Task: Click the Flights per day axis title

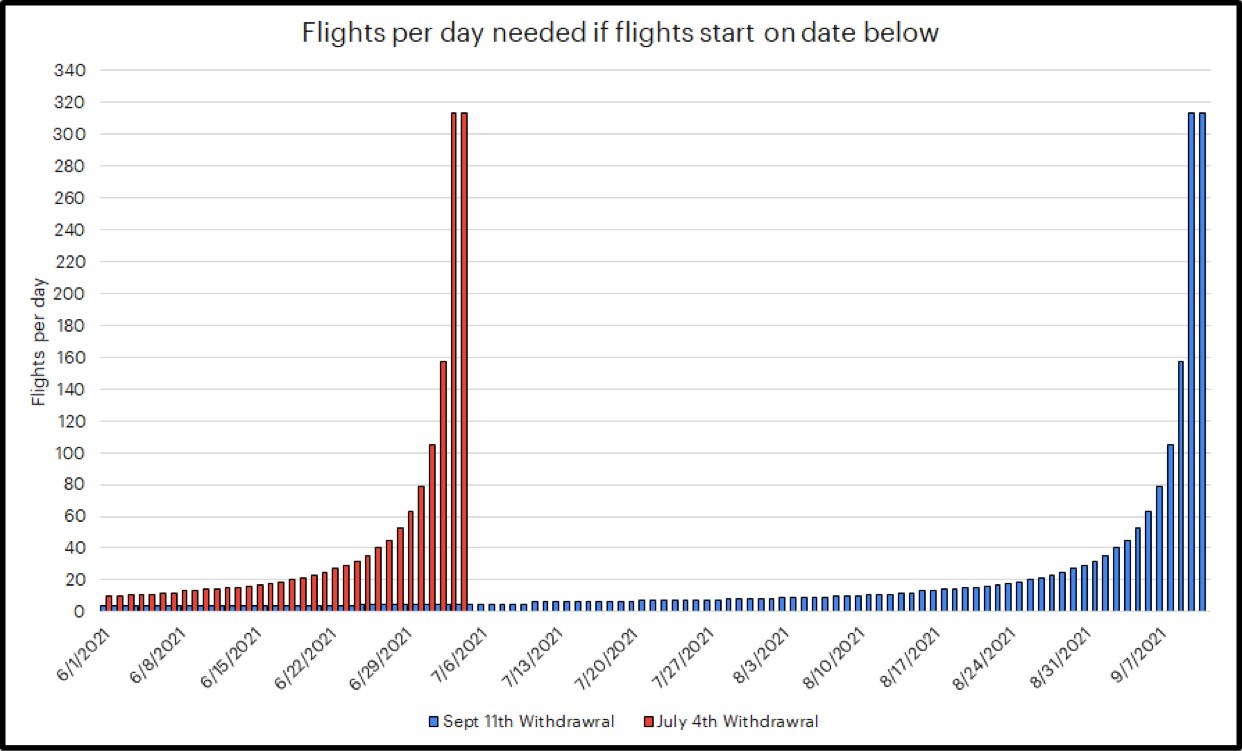Action: 39,340
